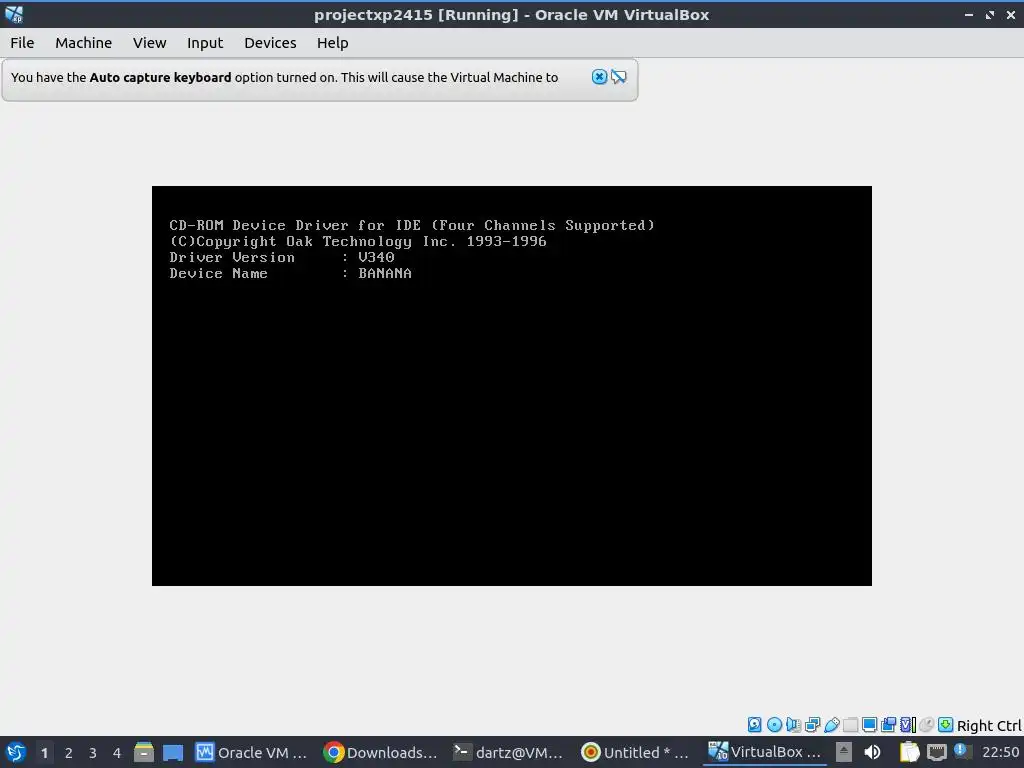Open display settings status bar icon
Viewport: 1024px width, 768px height.
869,724
